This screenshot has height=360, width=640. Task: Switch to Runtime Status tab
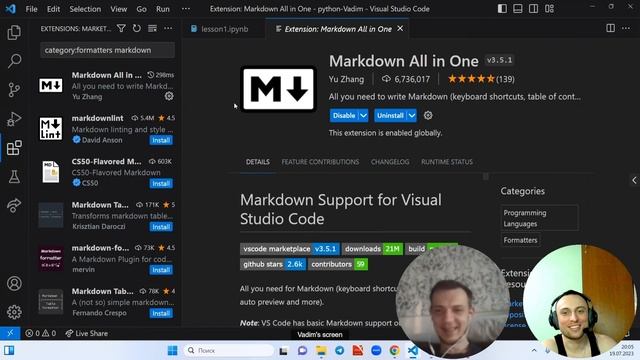pos(447,162)
